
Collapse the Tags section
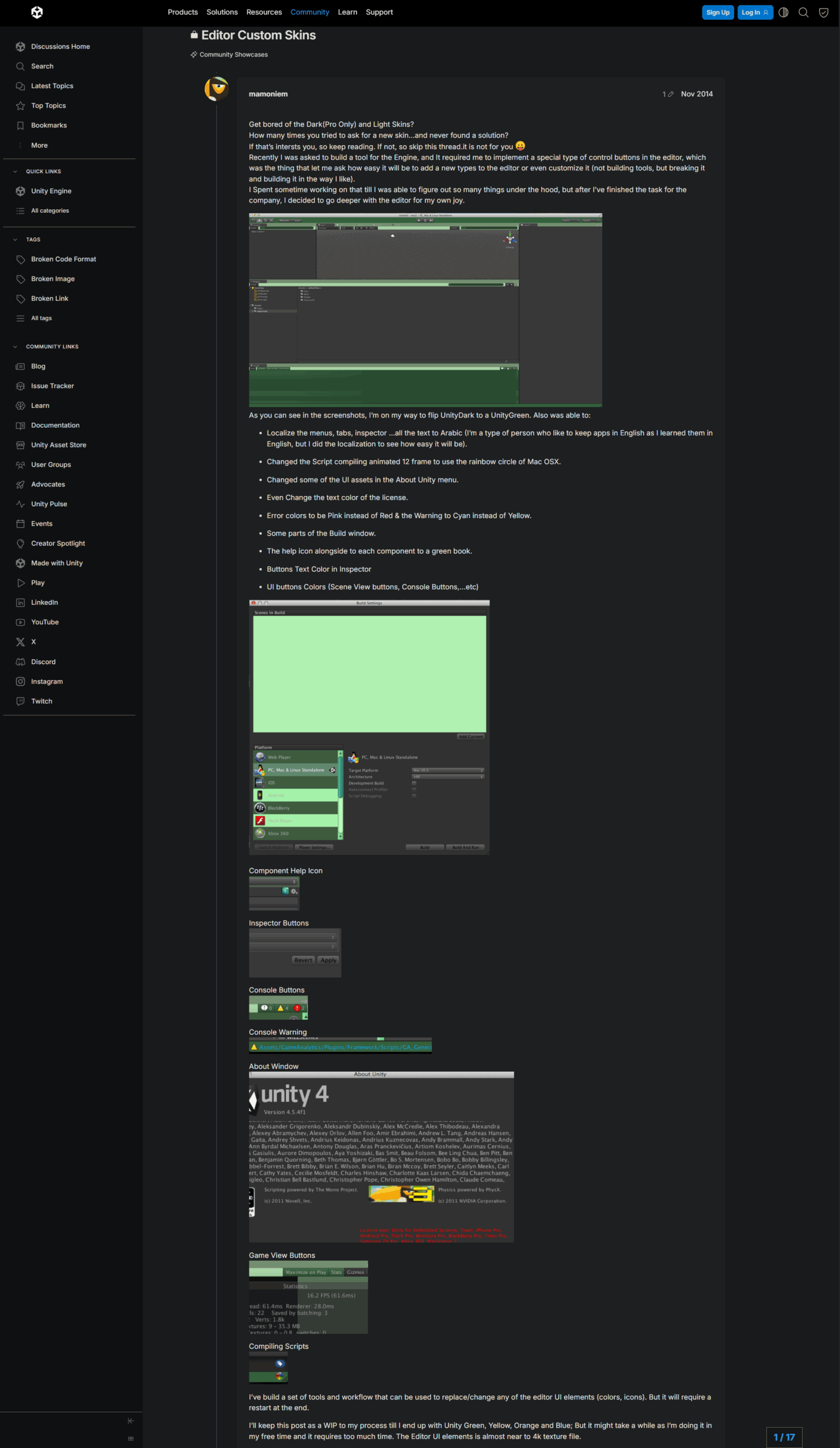[x=15, y=240]
